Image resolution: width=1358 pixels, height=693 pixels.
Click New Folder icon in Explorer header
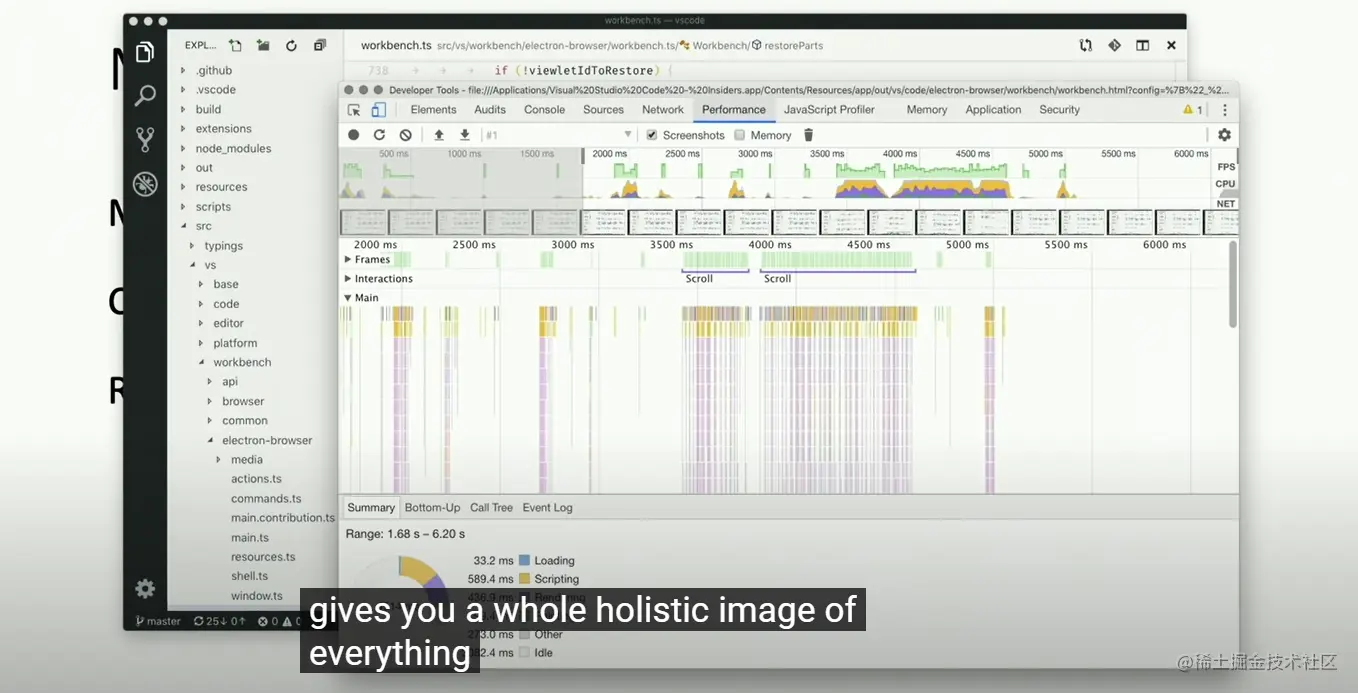point(263,45)
